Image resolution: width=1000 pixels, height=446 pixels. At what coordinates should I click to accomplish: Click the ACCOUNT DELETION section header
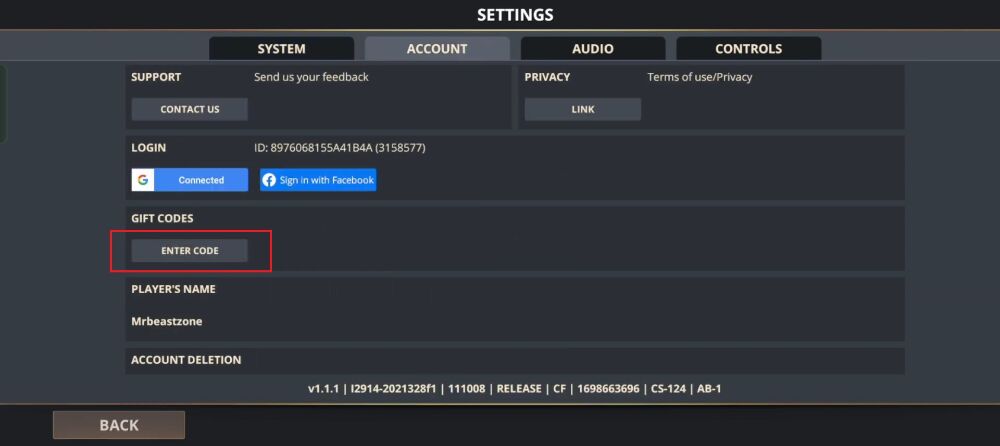(186, 359)
